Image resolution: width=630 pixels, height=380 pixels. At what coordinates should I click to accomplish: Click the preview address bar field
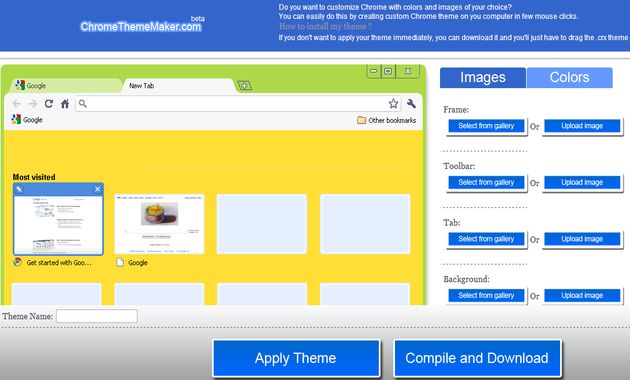tap(239, 104)
